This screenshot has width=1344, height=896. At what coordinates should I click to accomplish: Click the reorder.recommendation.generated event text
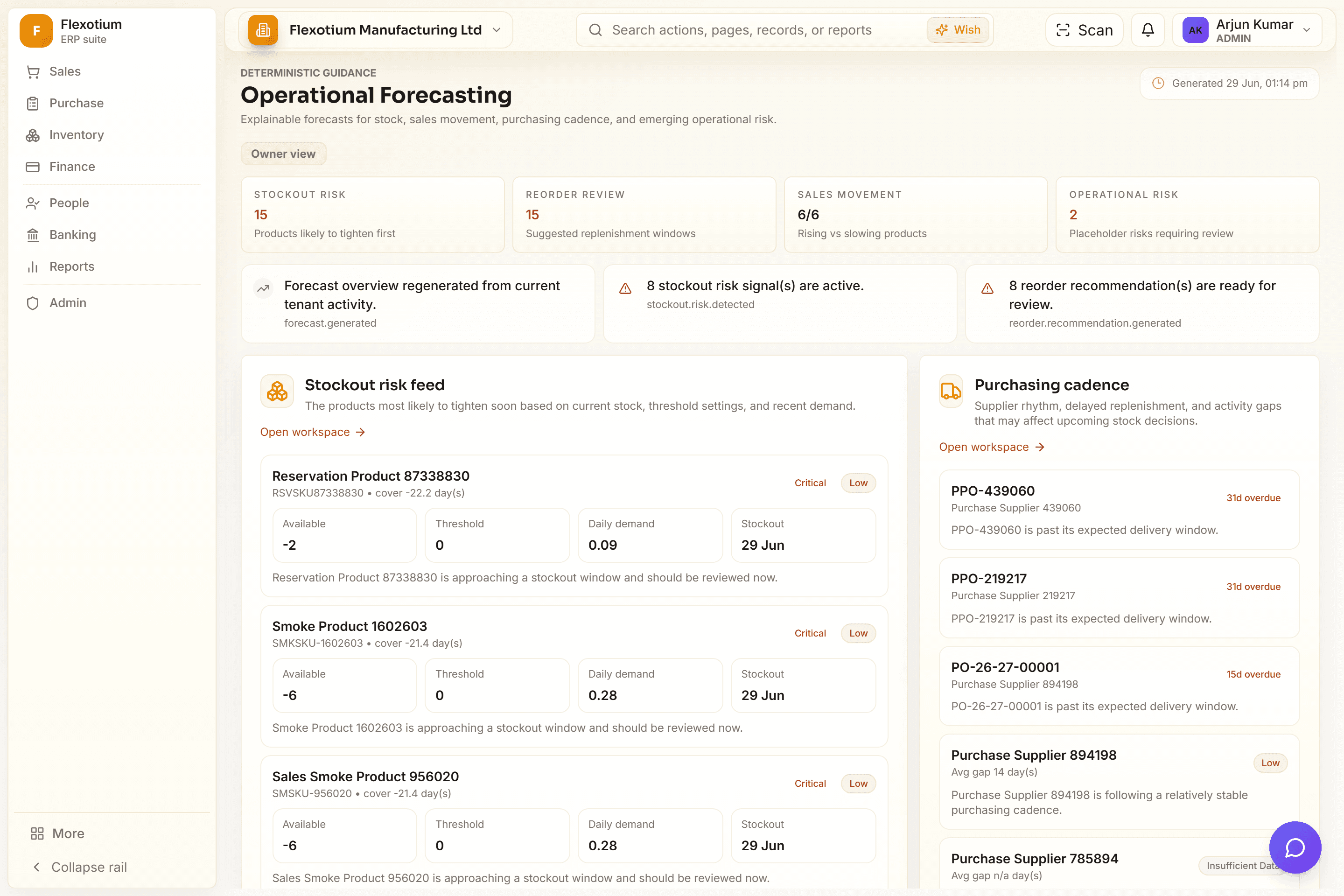tap(1094, 323)
